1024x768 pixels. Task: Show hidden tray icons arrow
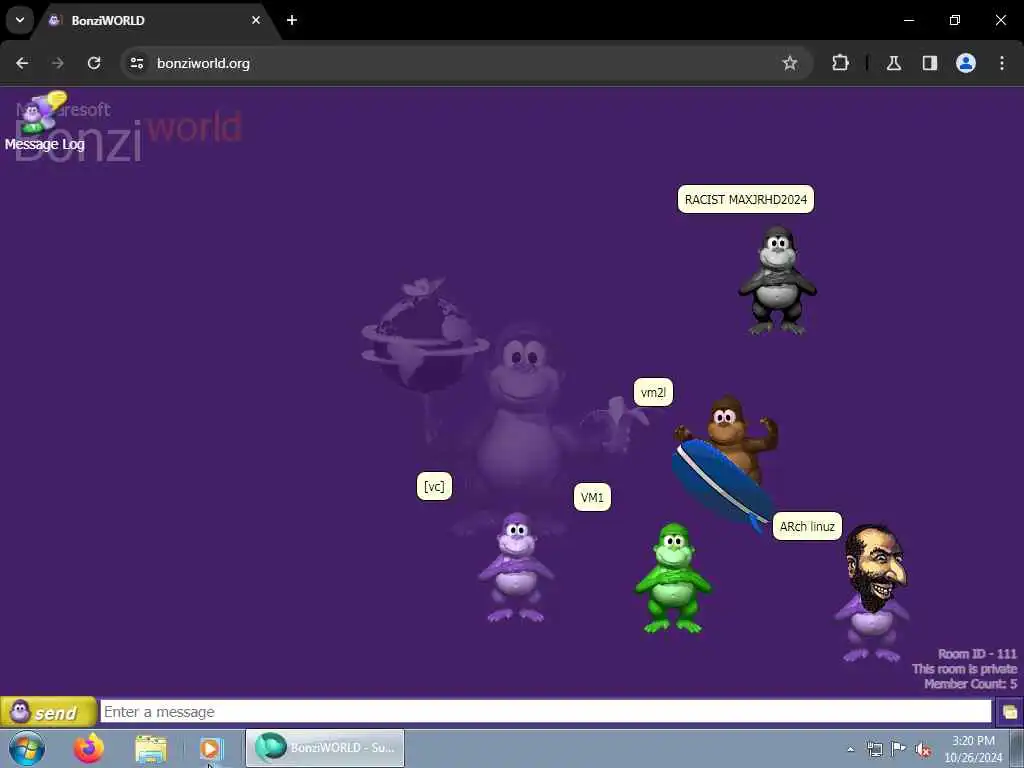tap(850, 749)
